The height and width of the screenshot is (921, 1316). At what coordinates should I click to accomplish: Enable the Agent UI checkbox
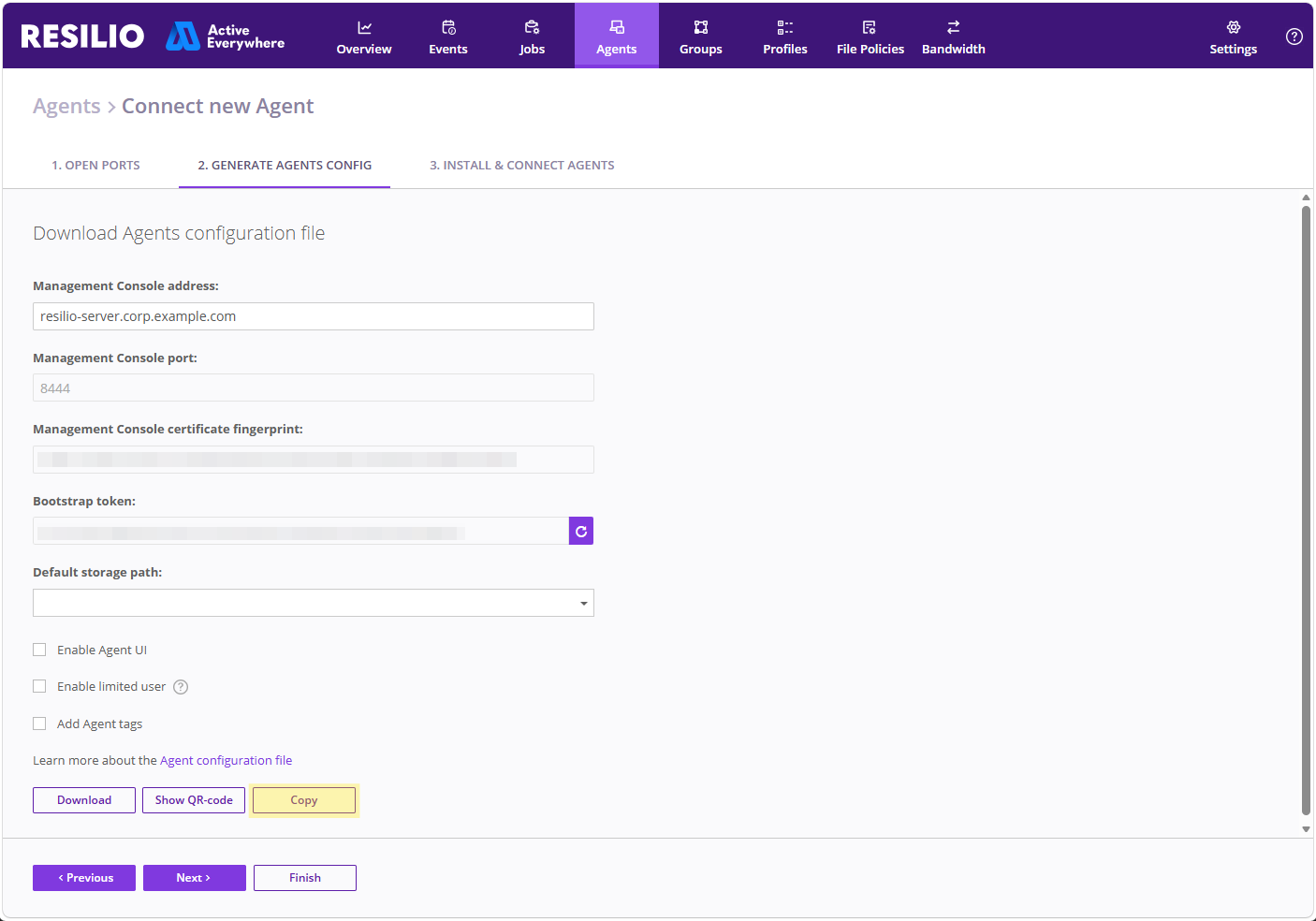(39, 650)
